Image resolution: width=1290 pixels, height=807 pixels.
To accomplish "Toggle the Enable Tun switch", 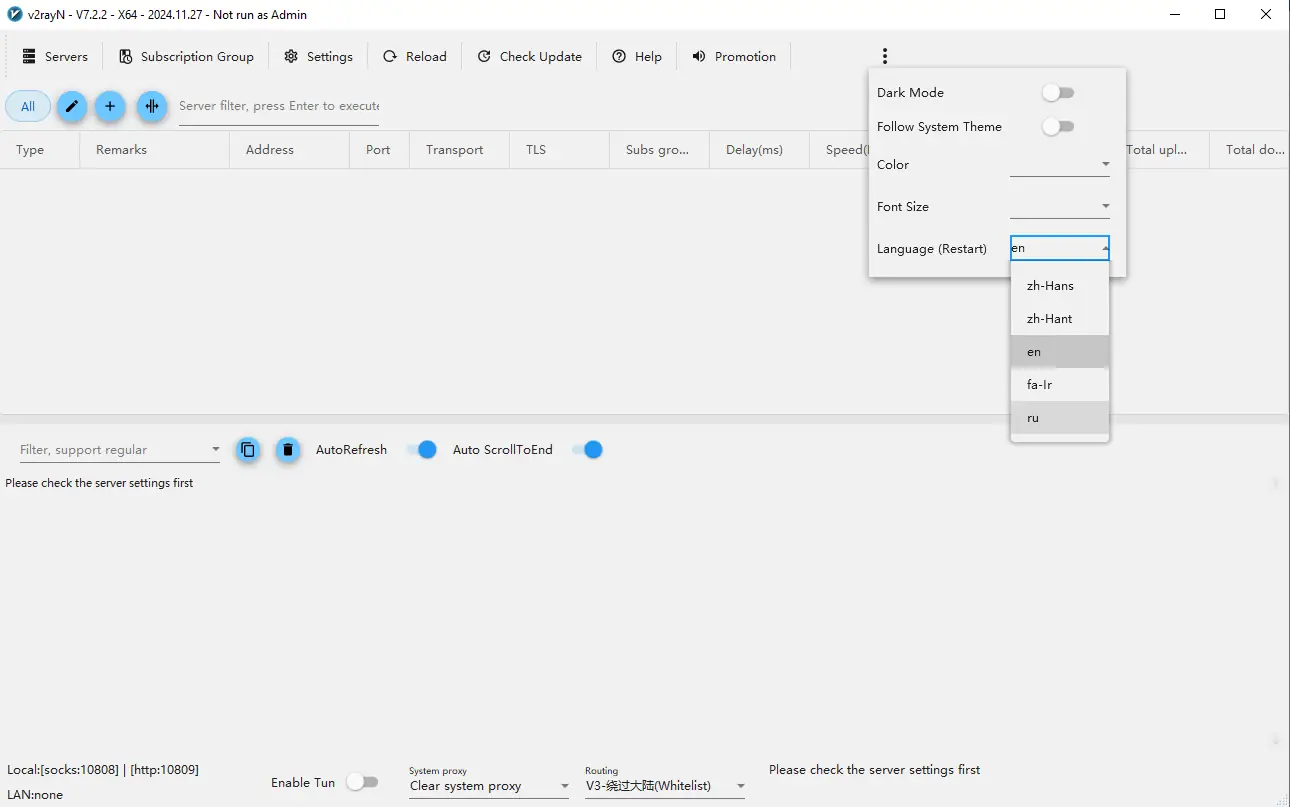I will tap(362, 782).
